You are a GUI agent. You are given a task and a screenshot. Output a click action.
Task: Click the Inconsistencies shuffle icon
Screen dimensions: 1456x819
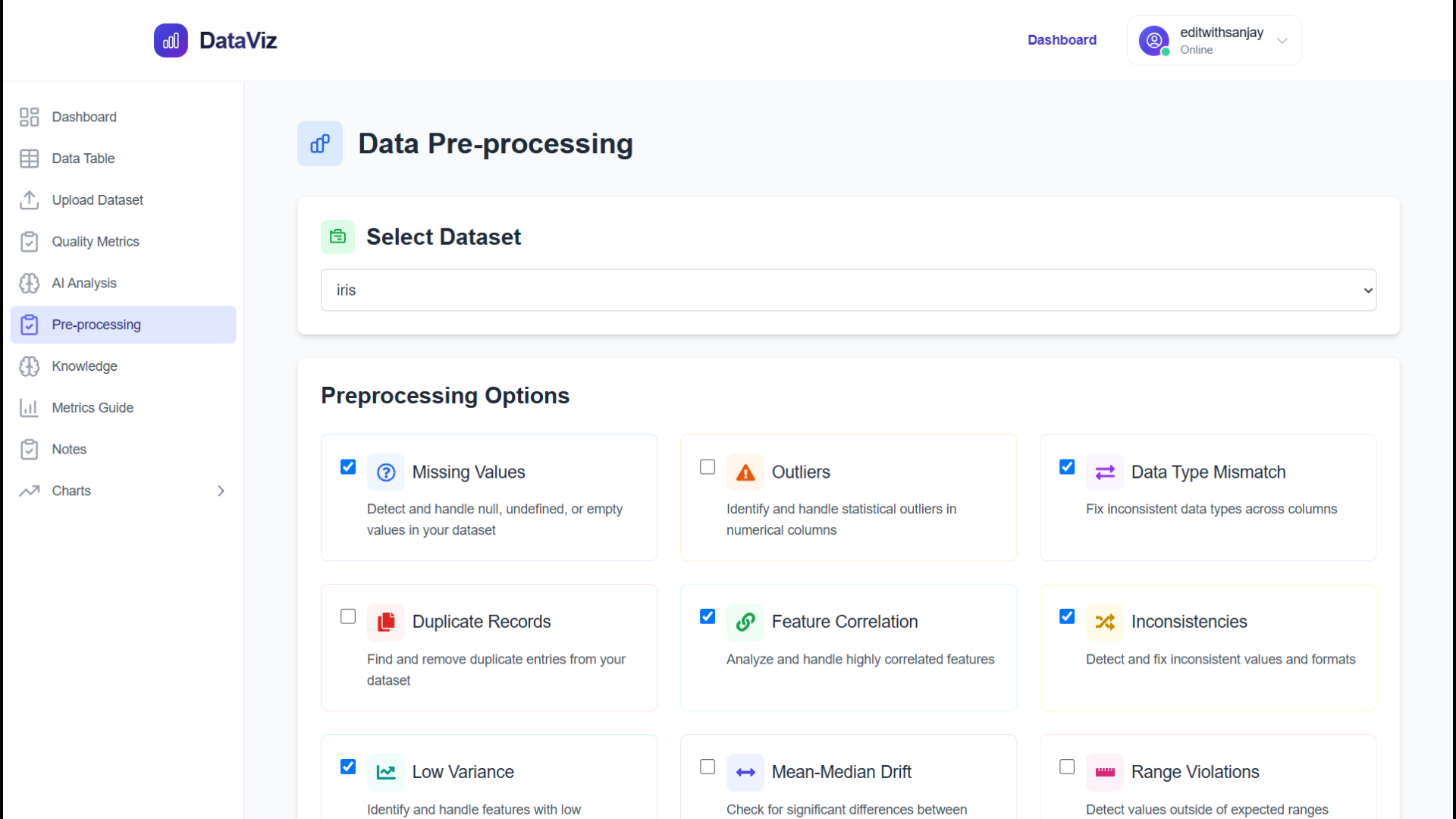[x=1105, y=622]
